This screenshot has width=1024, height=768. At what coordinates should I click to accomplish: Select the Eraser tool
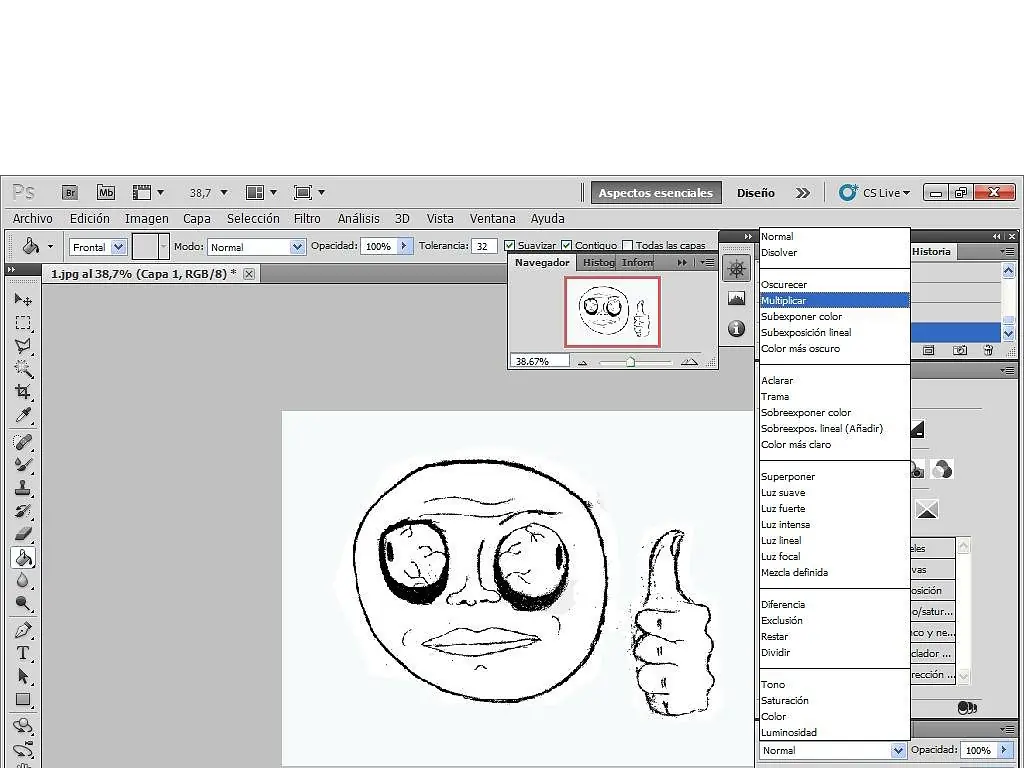(23, 534)
